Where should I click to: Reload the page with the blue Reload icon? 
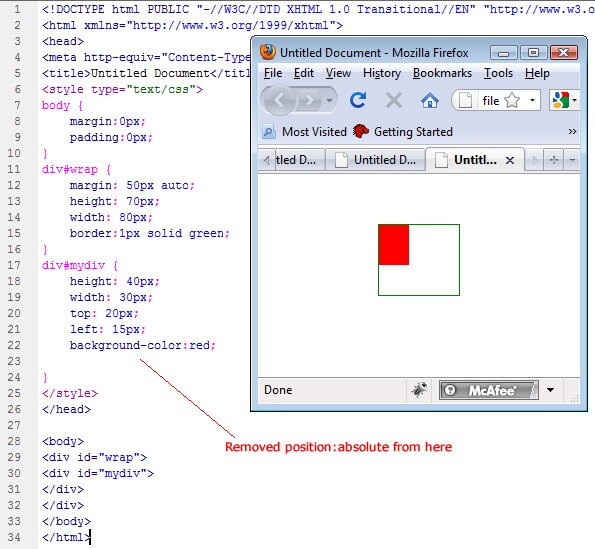[357, 100]
